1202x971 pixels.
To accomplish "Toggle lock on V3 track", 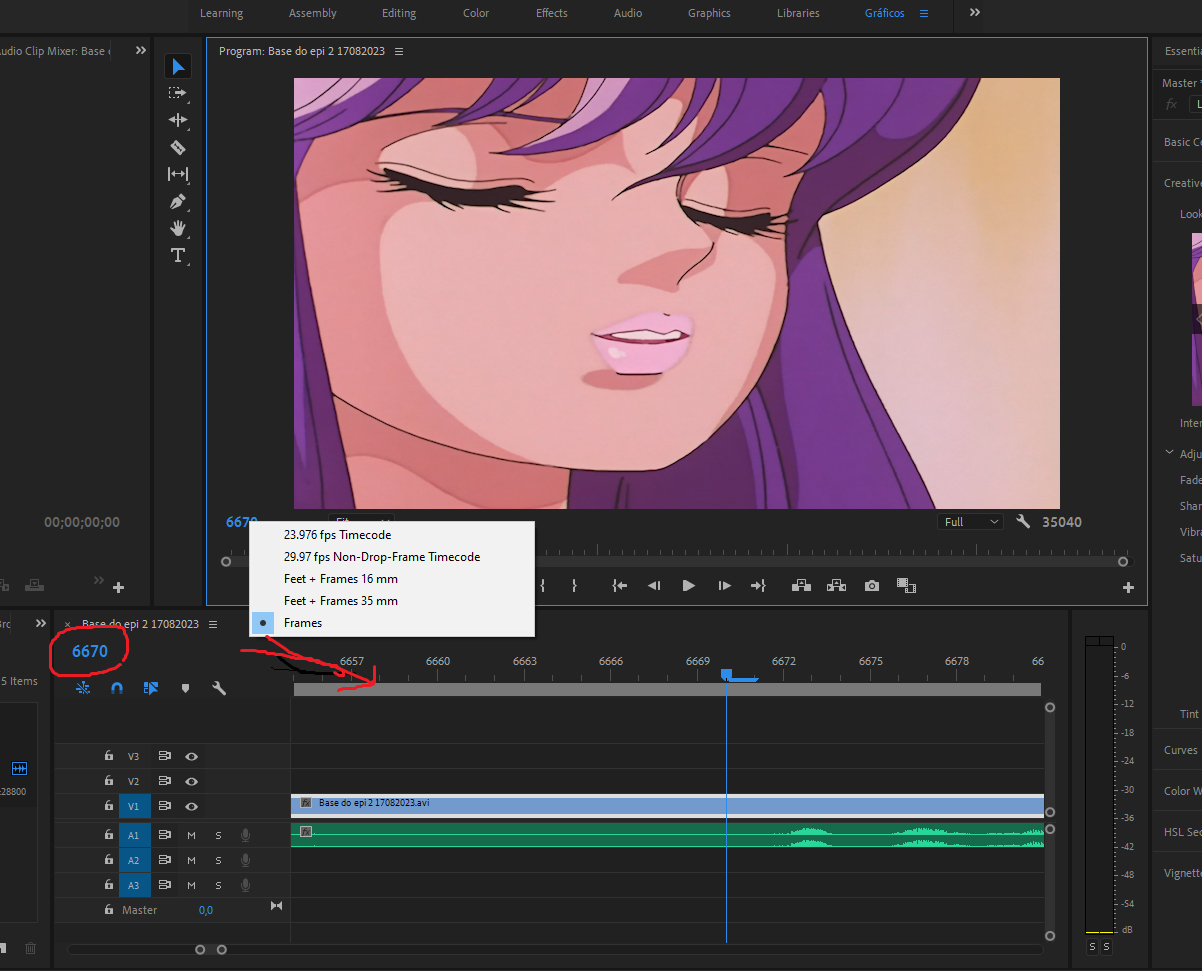I will point(109,756).
